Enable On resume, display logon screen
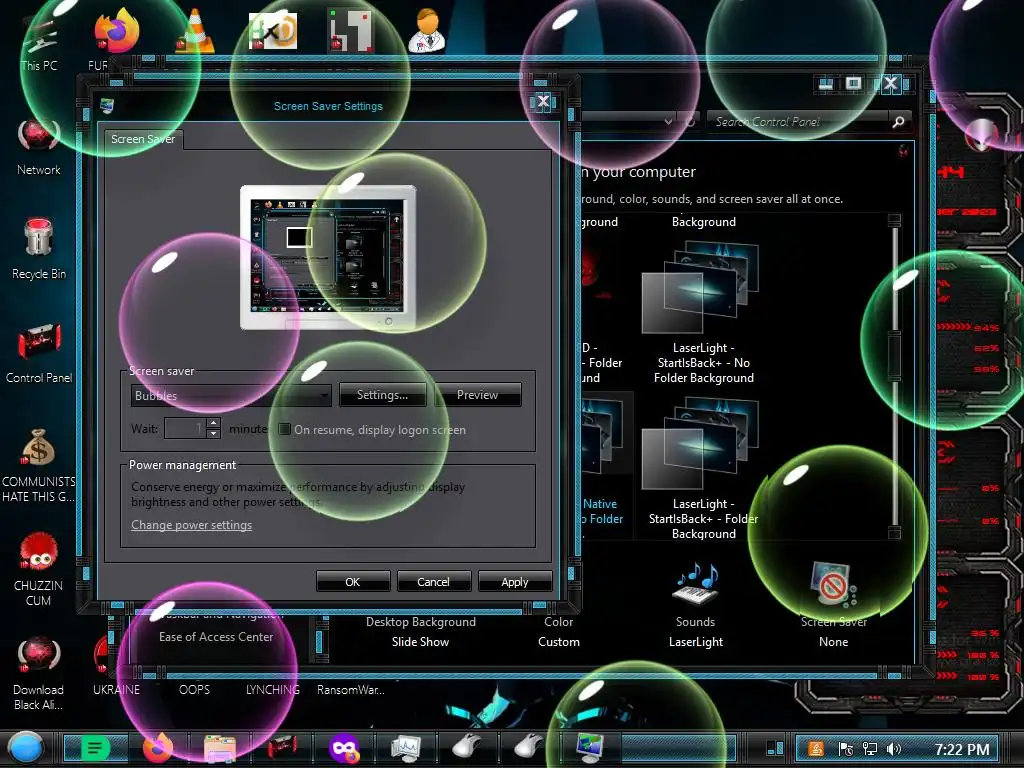Image resolution: width=1024 pixels, height=768 pixels. tap(285, 429)
